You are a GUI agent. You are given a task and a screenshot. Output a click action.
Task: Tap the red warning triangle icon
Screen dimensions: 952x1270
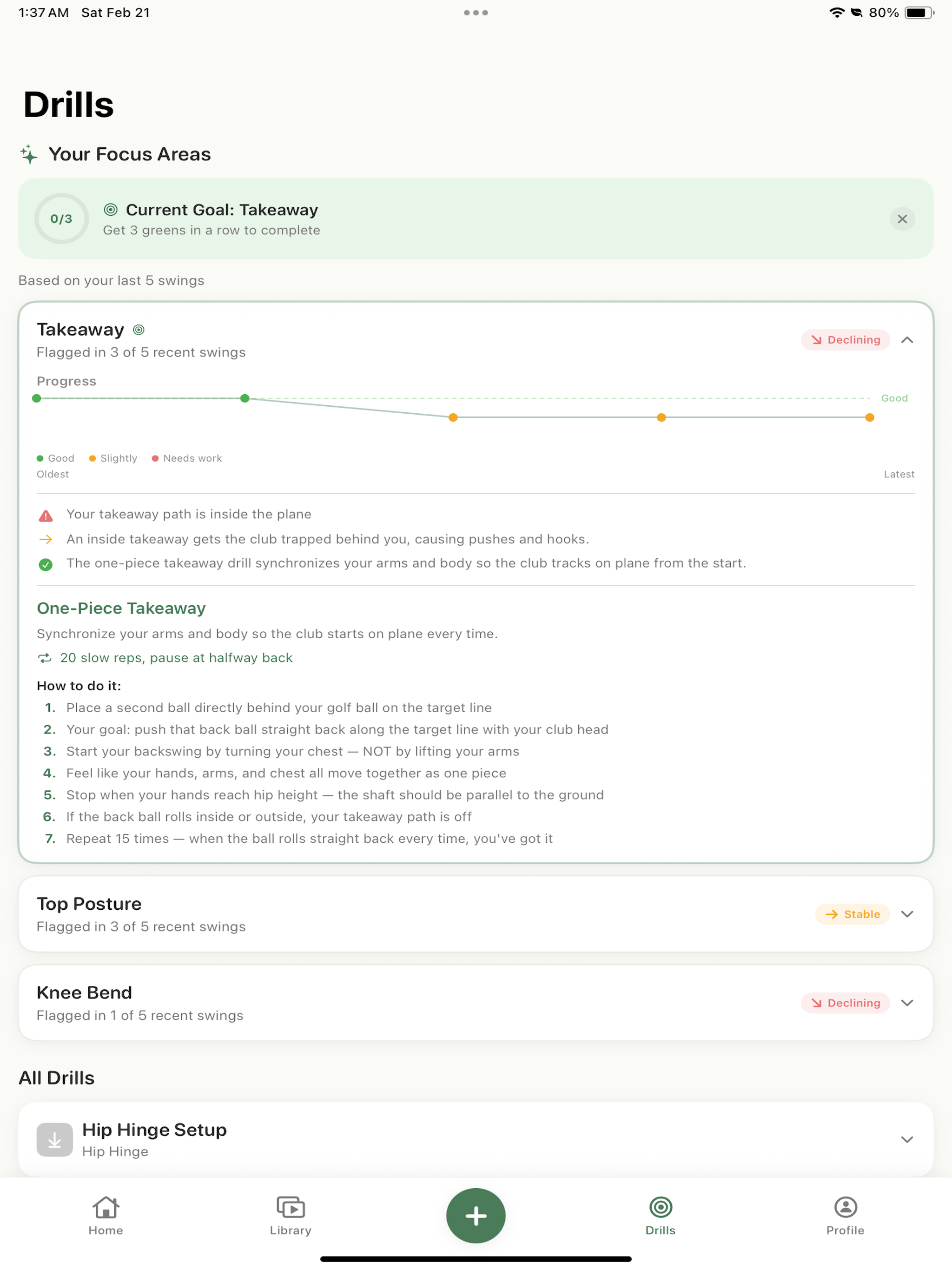click(x=46, y=515)
